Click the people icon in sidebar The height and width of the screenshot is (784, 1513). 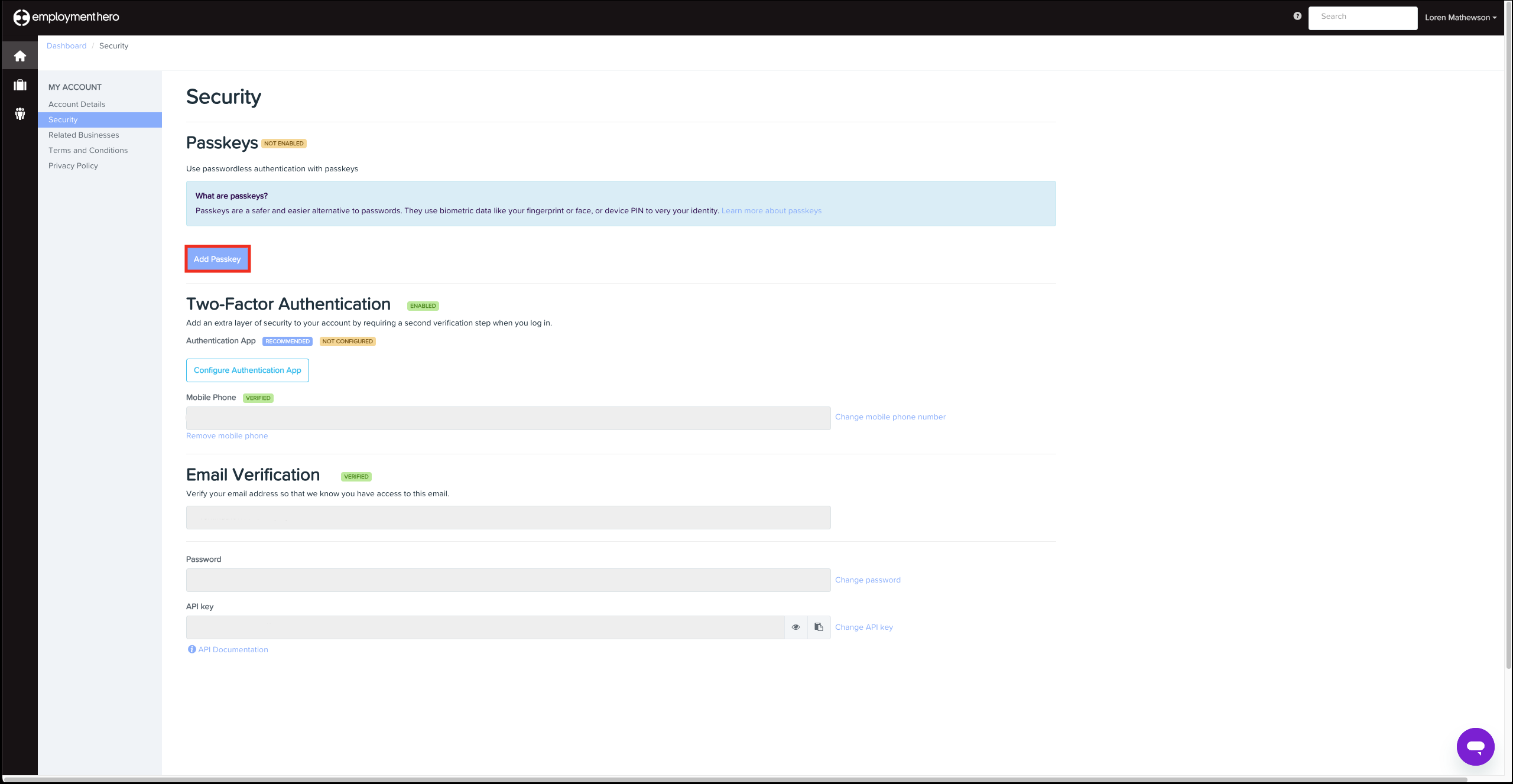20,113
